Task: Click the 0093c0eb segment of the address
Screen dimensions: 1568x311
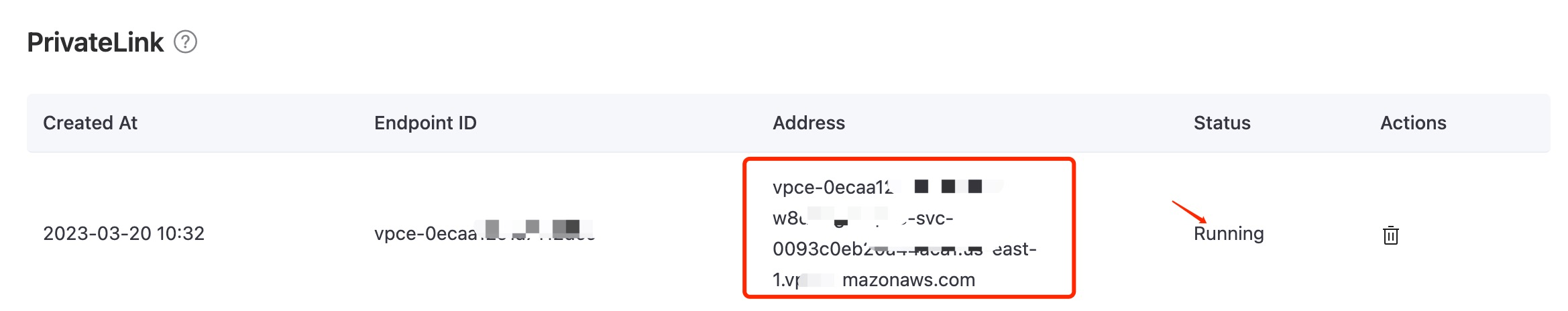Action: pyautogui.click(x=817, y=249)
